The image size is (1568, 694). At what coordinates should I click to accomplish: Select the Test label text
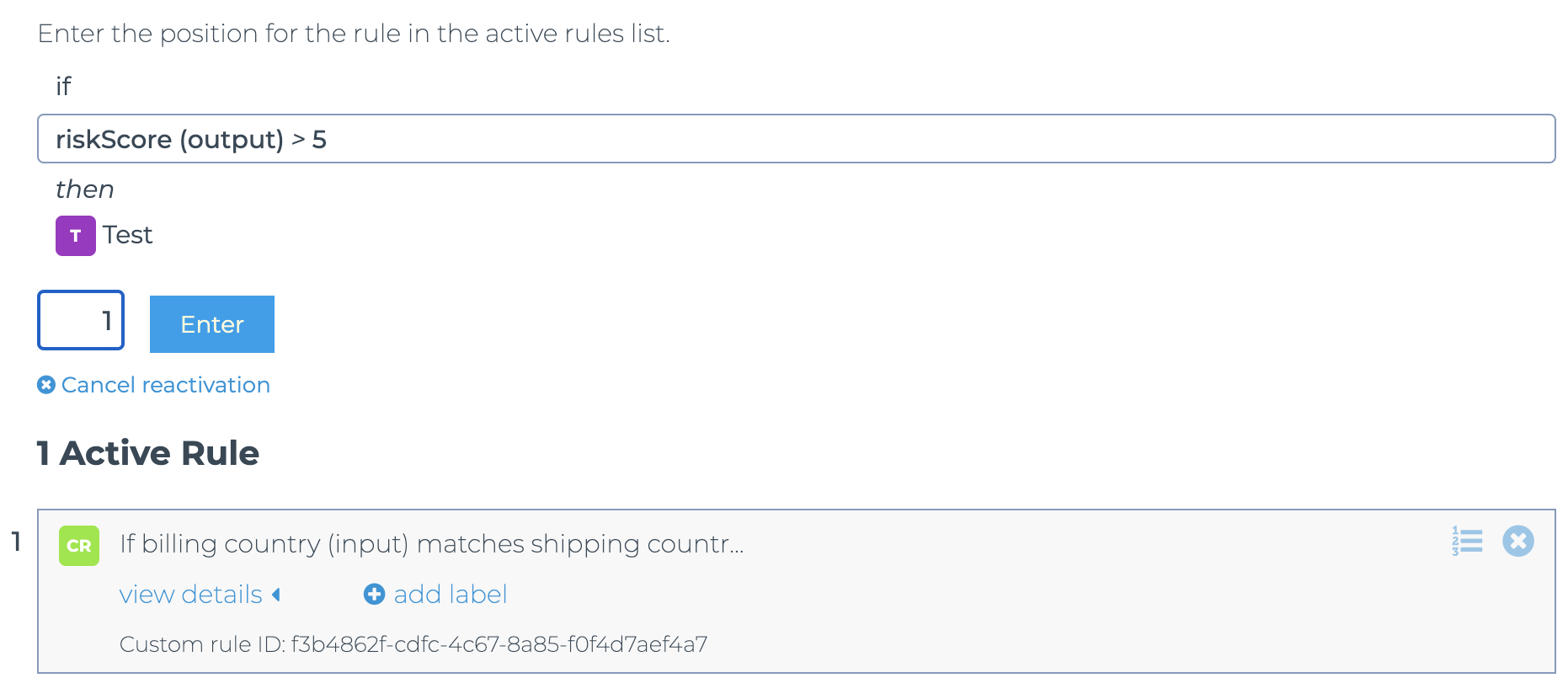[128, 235]
